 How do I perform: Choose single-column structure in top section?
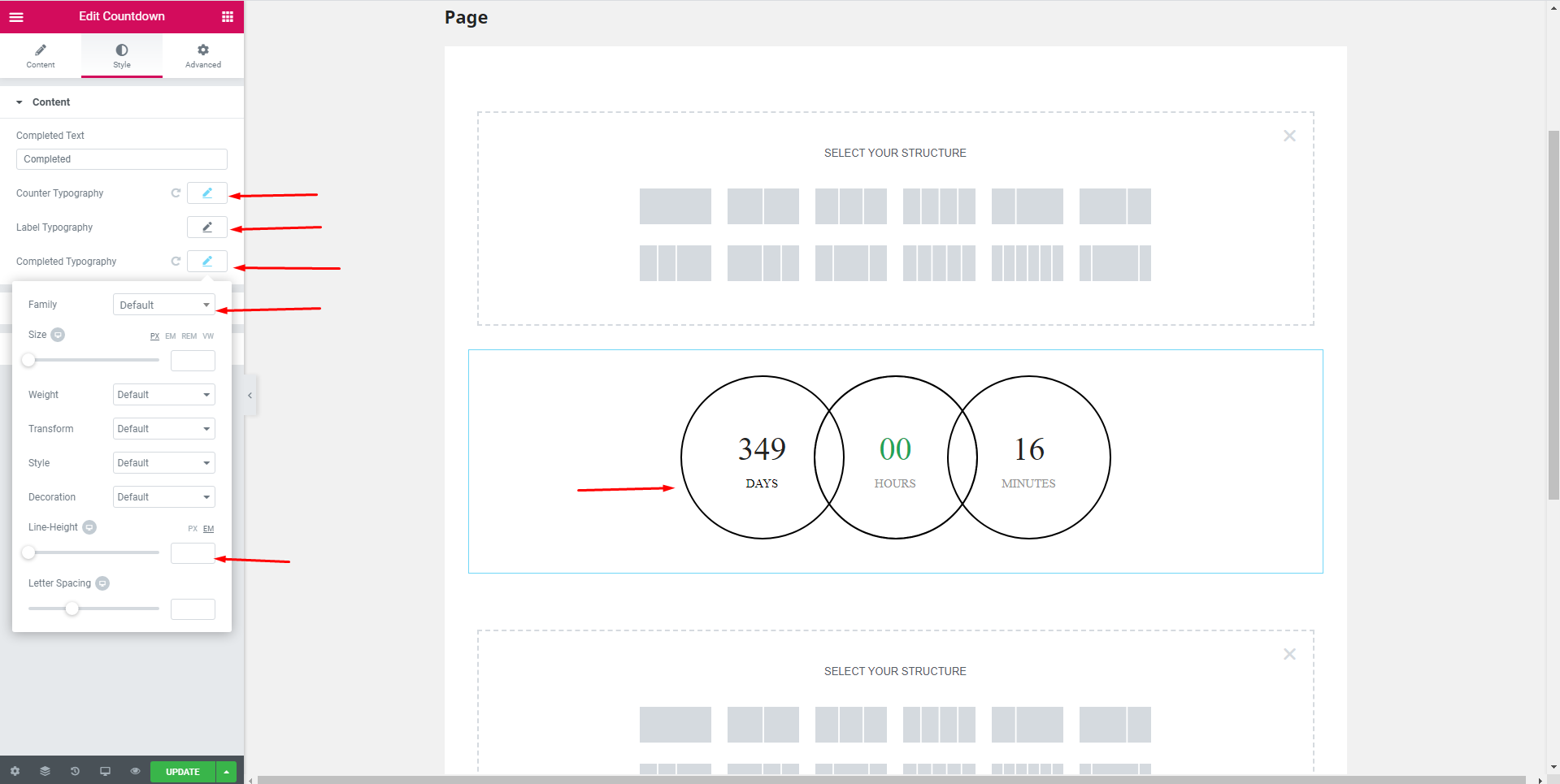pos(676,206)
